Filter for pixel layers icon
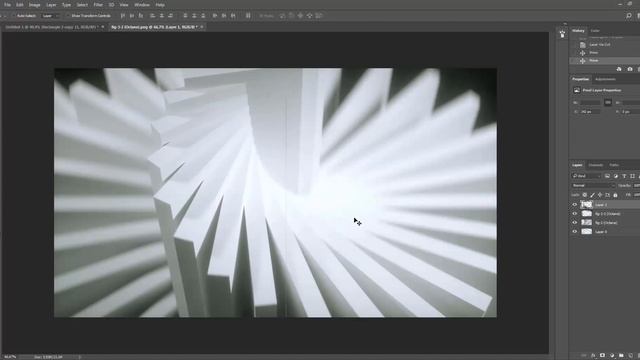This screenshot has width=640, height=360. point(607,176)
